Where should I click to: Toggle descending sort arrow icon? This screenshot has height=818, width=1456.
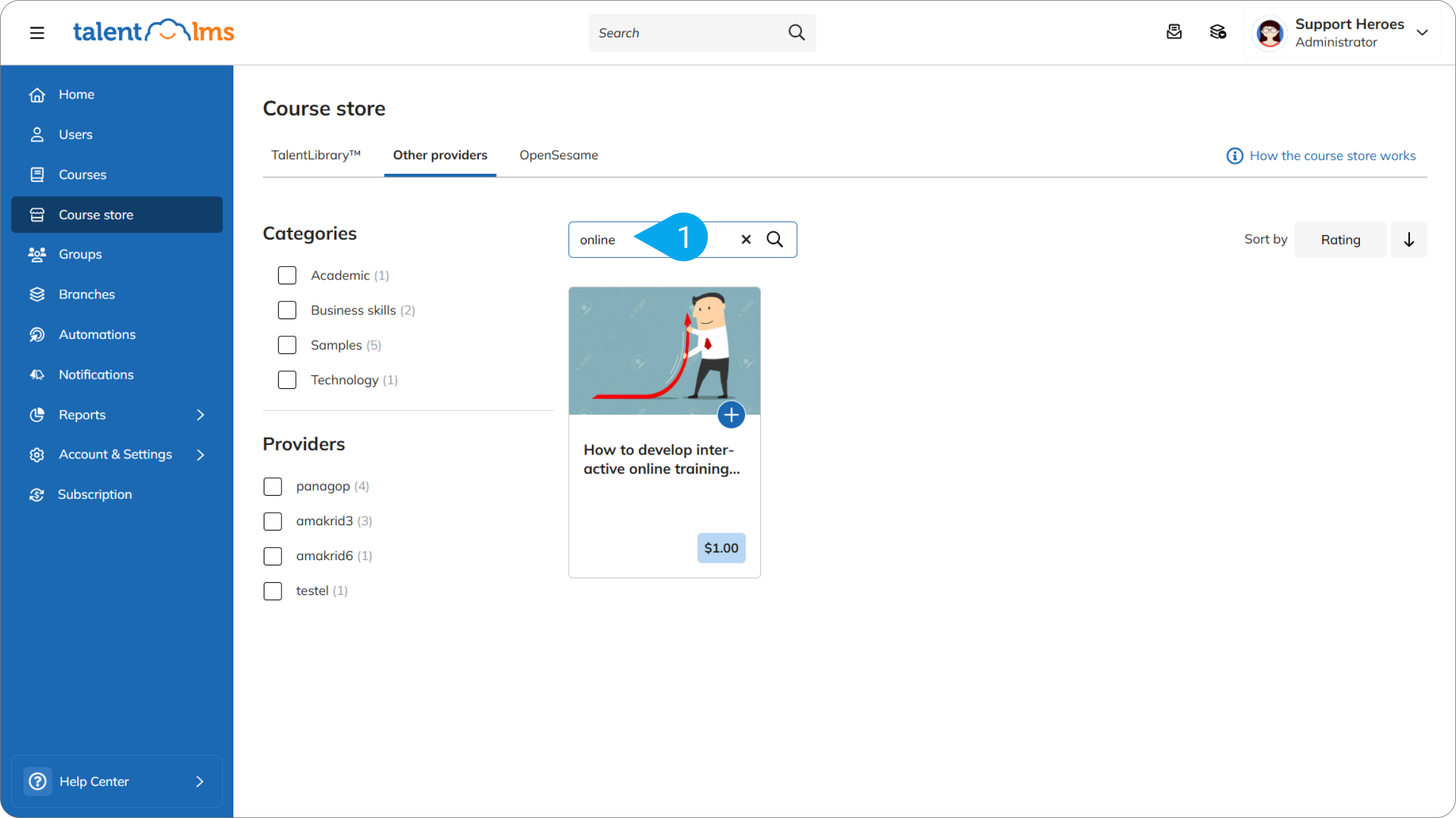pos(1409,240)
